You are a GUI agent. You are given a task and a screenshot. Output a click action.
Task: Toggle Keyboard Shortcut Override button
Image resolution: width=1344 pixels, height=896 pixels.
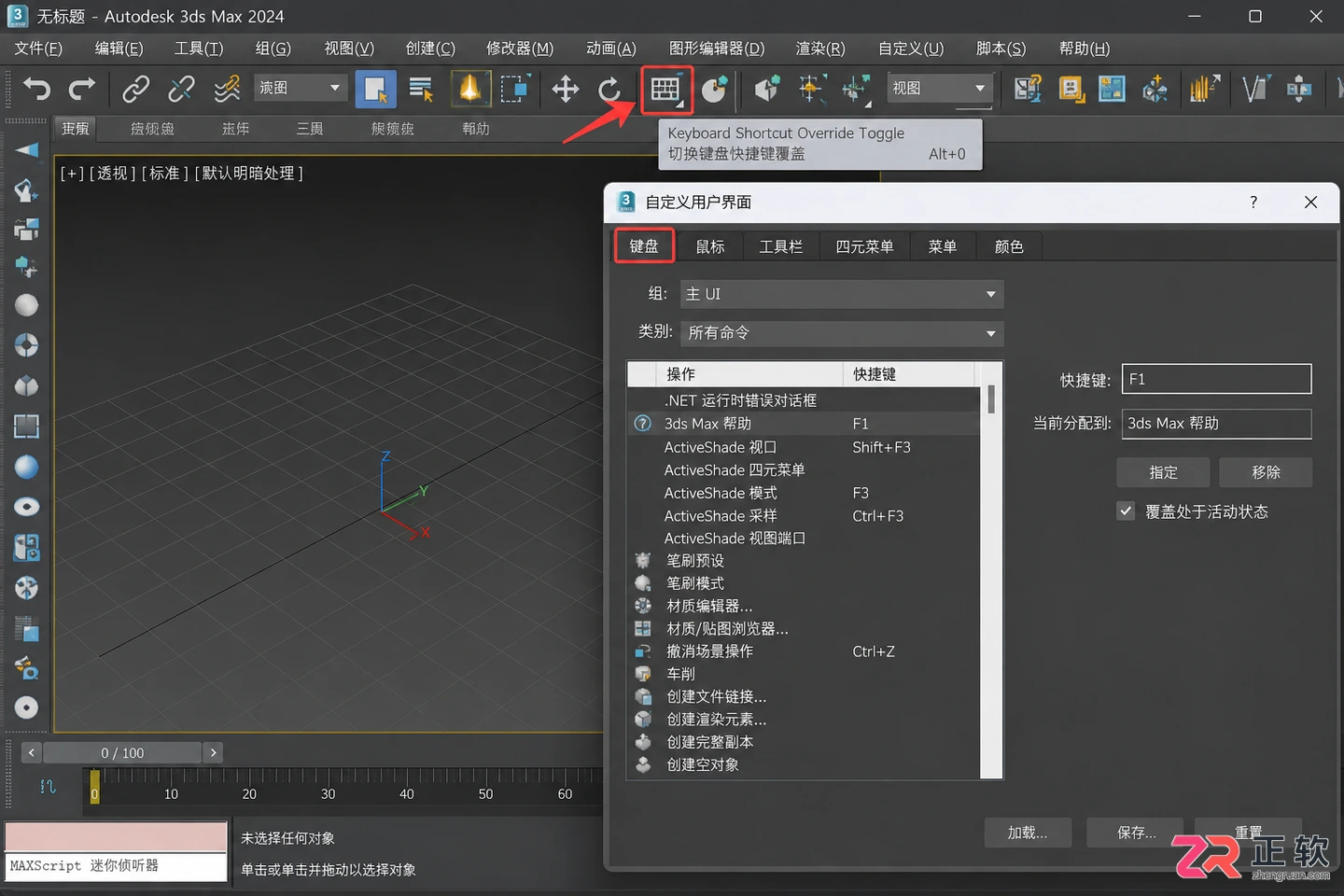(666, 90)
